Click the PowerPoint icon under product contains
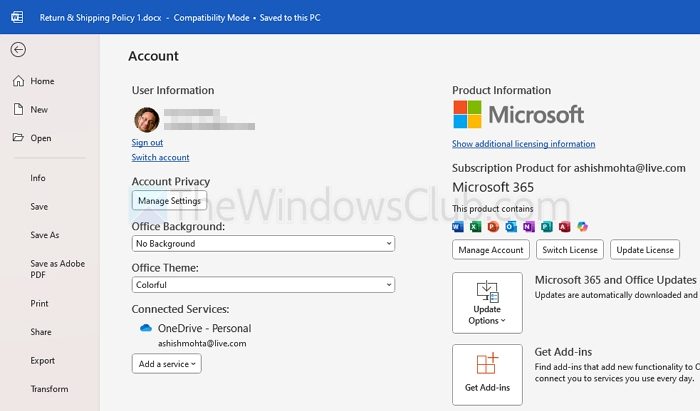The image size is (700, 411). pos(493,227)
